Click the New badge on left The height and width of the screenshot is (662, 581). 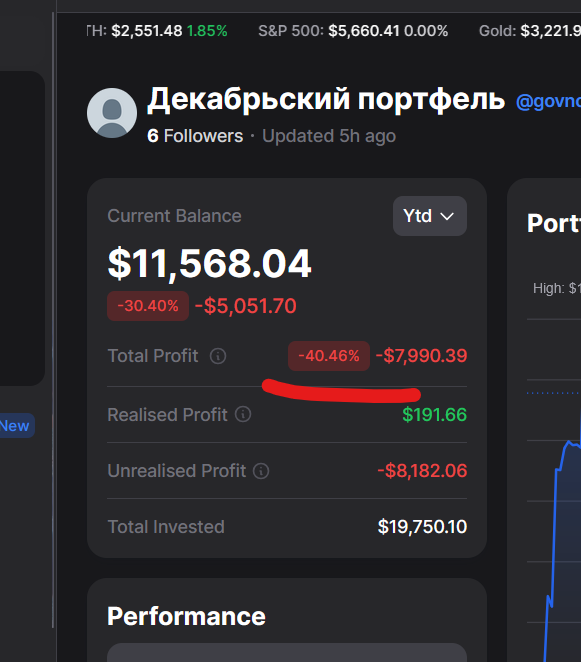(x=15, y=426)
